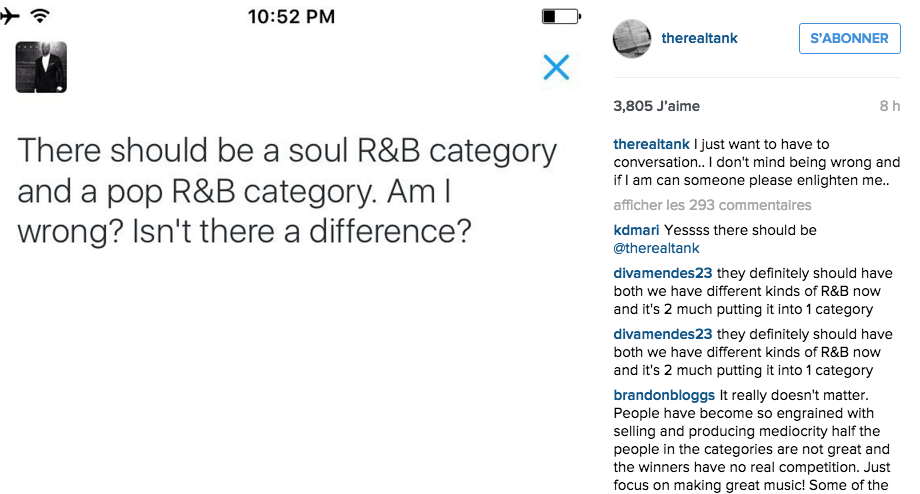Click the @therealtank mention link
Viewport: 920px width, 494px height.
coord(656,248)
